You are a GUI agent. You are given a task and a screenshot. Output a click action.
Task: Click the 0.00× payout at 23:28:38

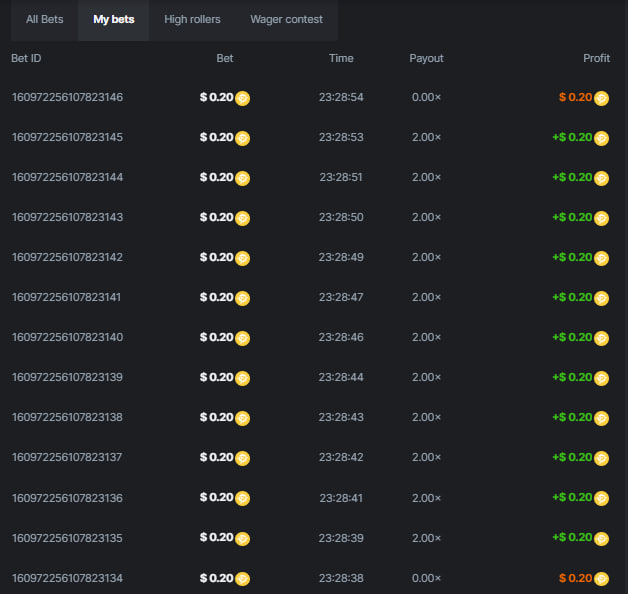pos(426,577)
